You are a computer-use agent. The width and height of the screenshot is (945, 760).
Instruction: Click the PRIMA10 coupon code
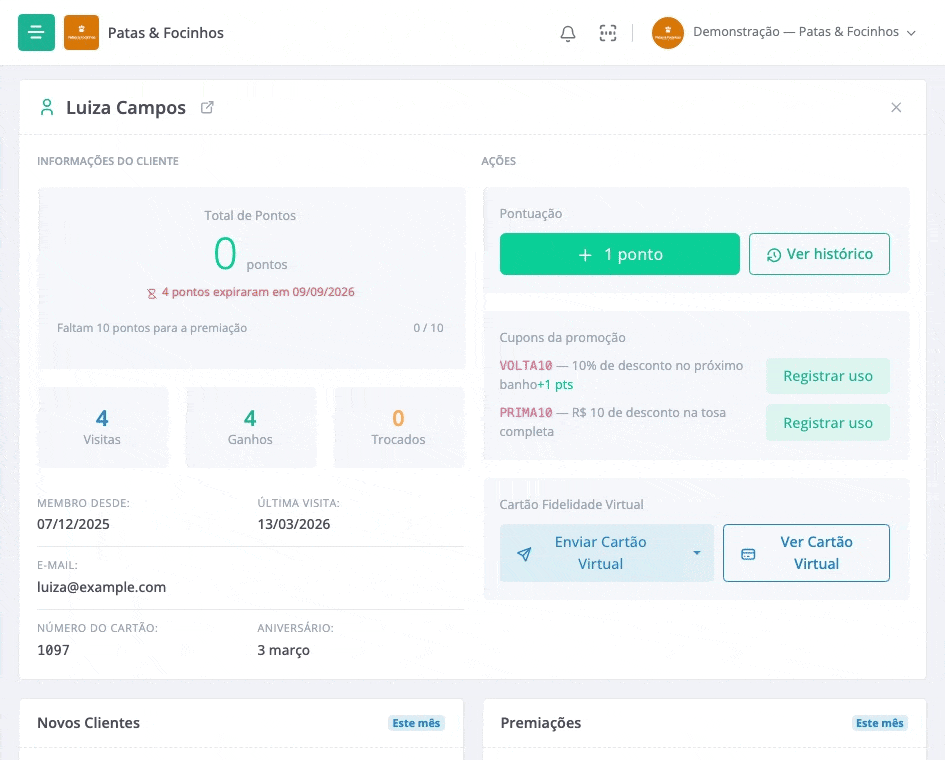[526, 413]
